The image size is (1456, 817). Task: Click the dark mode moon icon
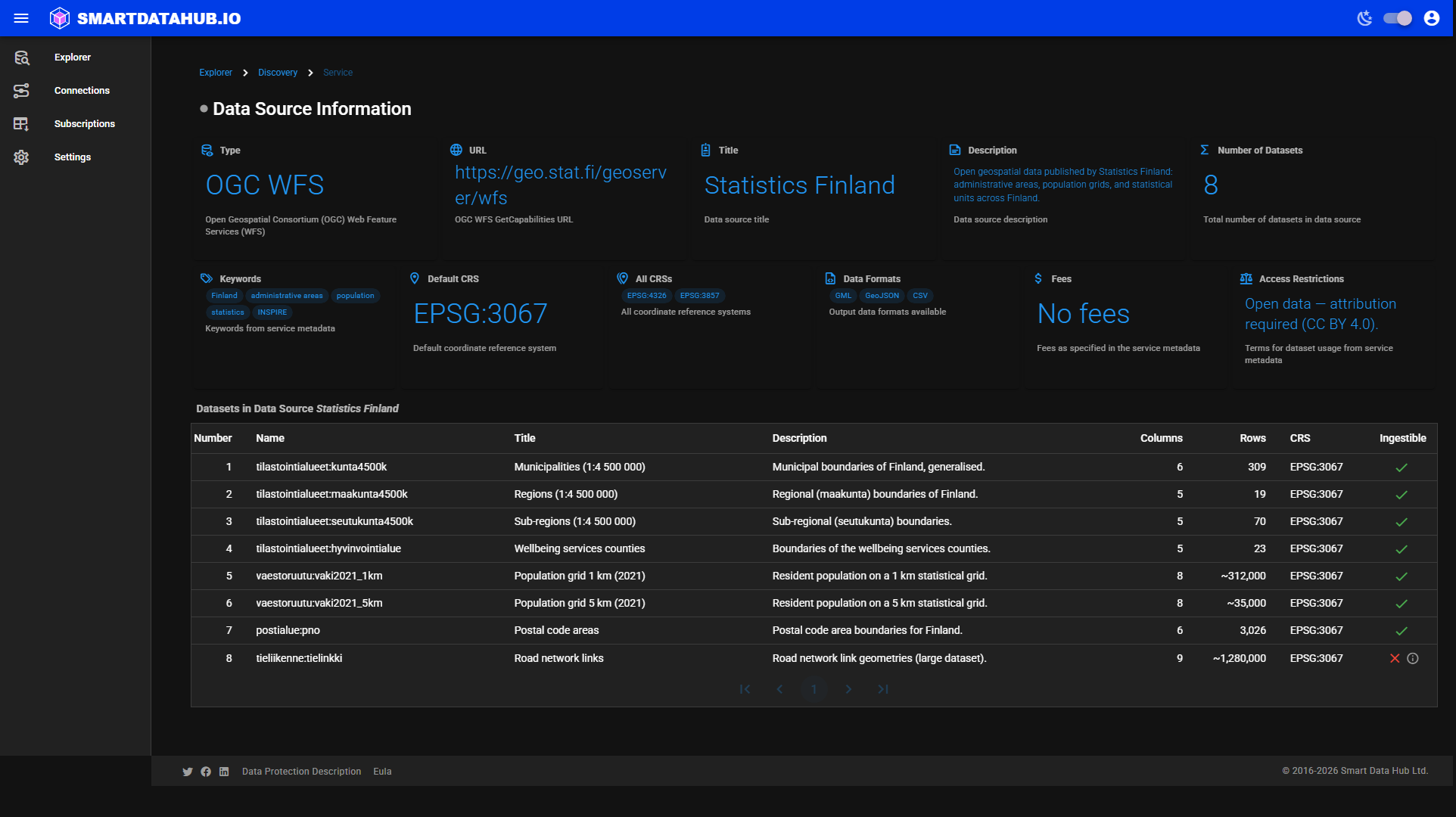1364,18
